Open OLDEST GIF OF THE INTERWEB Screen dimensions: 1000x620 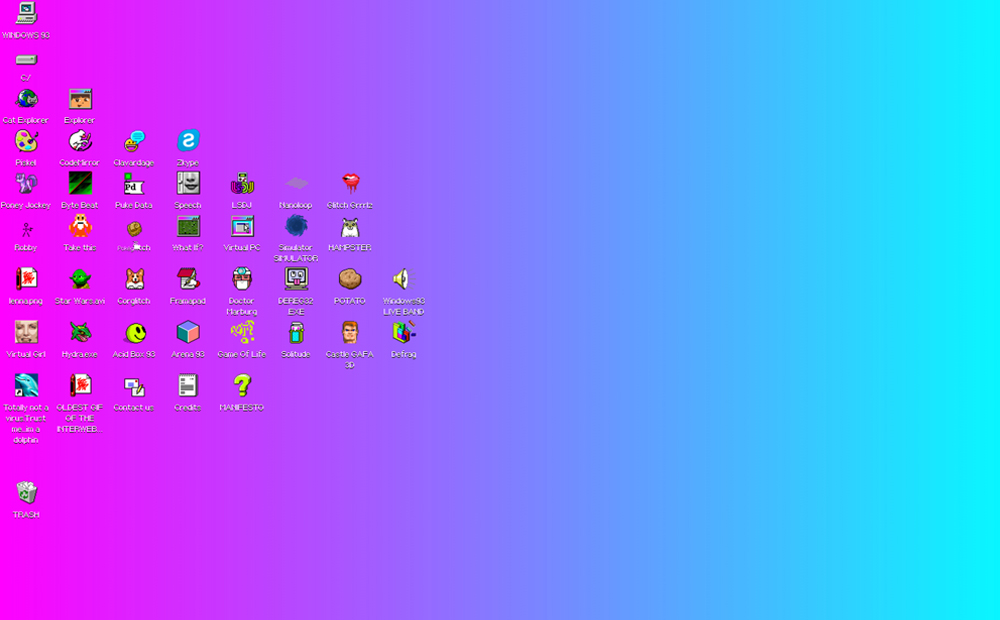(x=80, y=385)
